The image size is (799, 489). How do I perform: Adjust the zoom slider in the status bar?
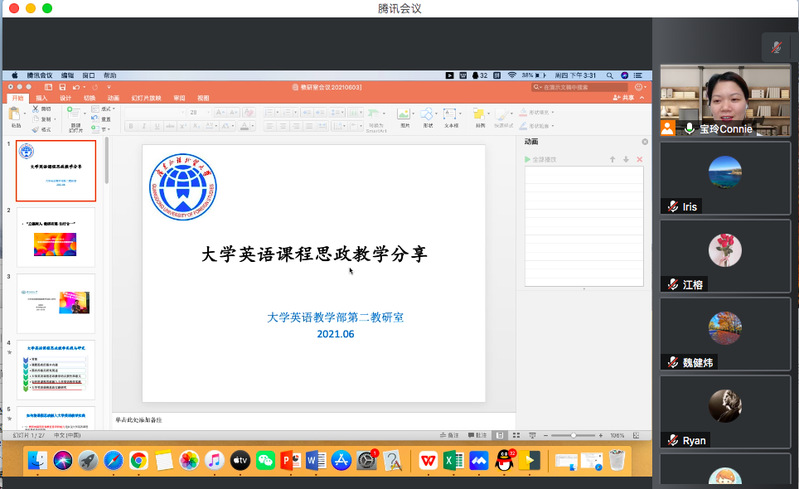click(573, 436)
